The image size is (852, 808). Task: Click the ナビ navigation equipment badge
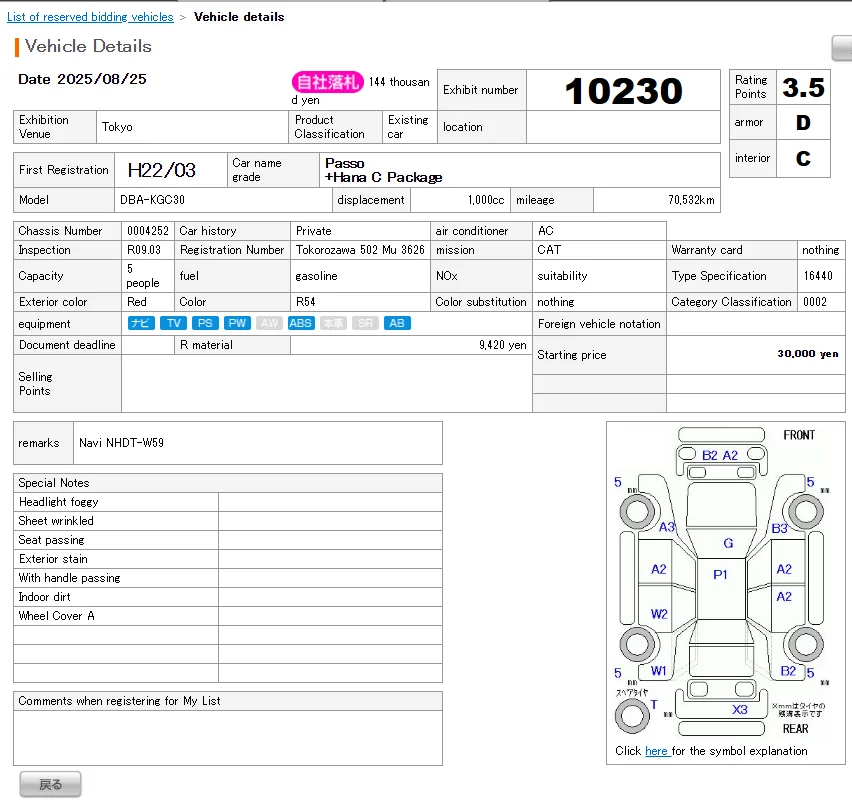tap(141, 323)
